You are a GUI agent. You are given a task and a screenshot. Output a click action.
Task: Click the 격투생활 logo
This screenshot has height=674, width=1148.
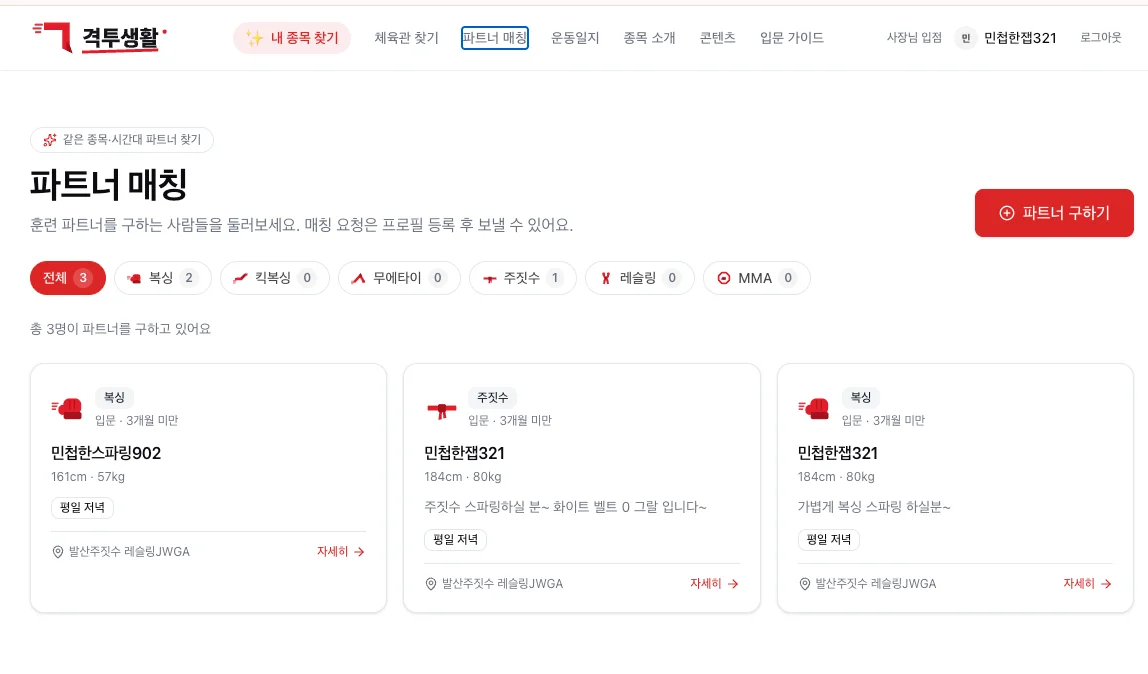[100, 37]
